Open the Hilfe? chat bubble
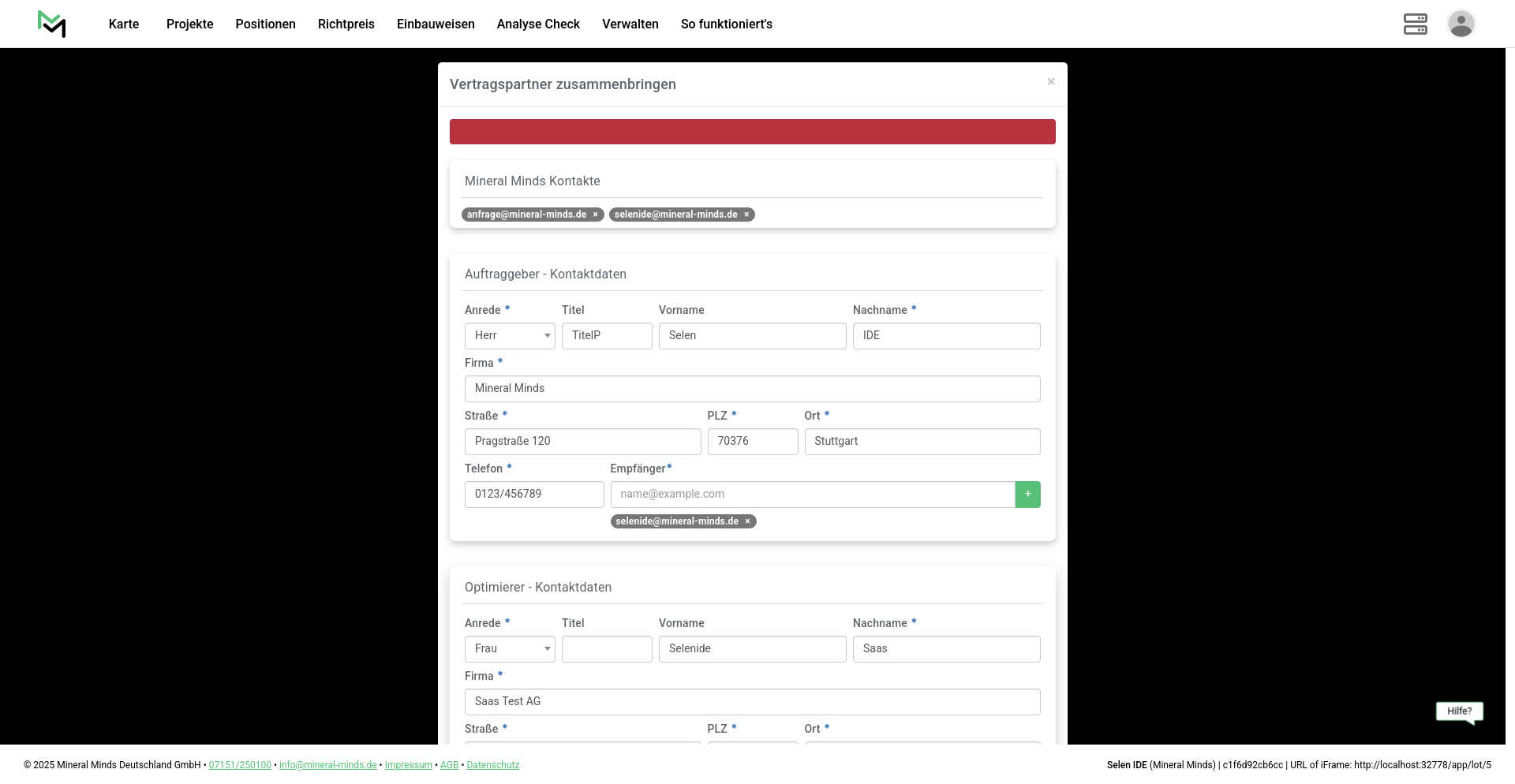Image resolution: width=1515 pixels, height=784 pixels. point(1459,711)
